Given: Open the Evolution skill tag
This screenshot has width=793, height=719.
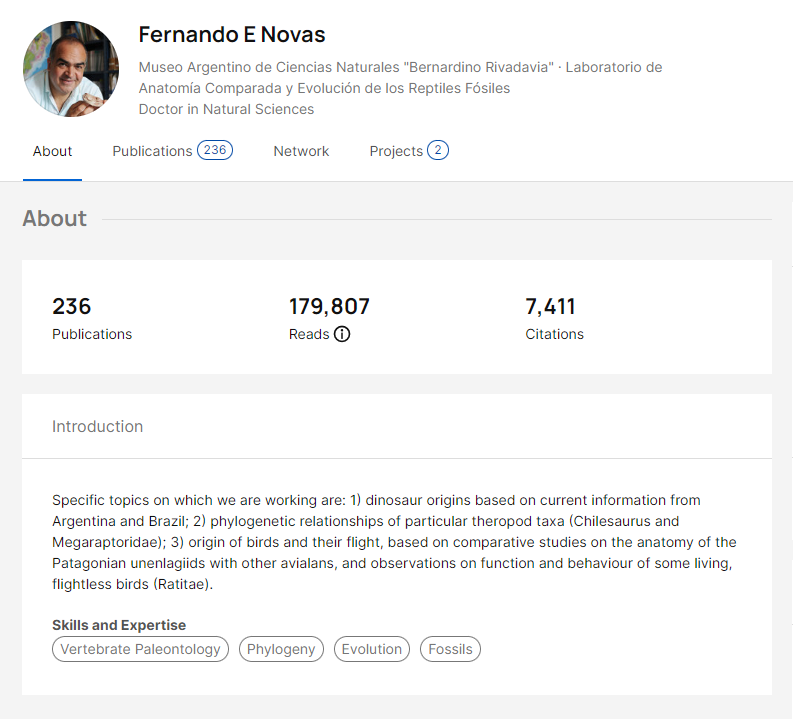Looking at the screenshot, I should [x=372, y=649].
